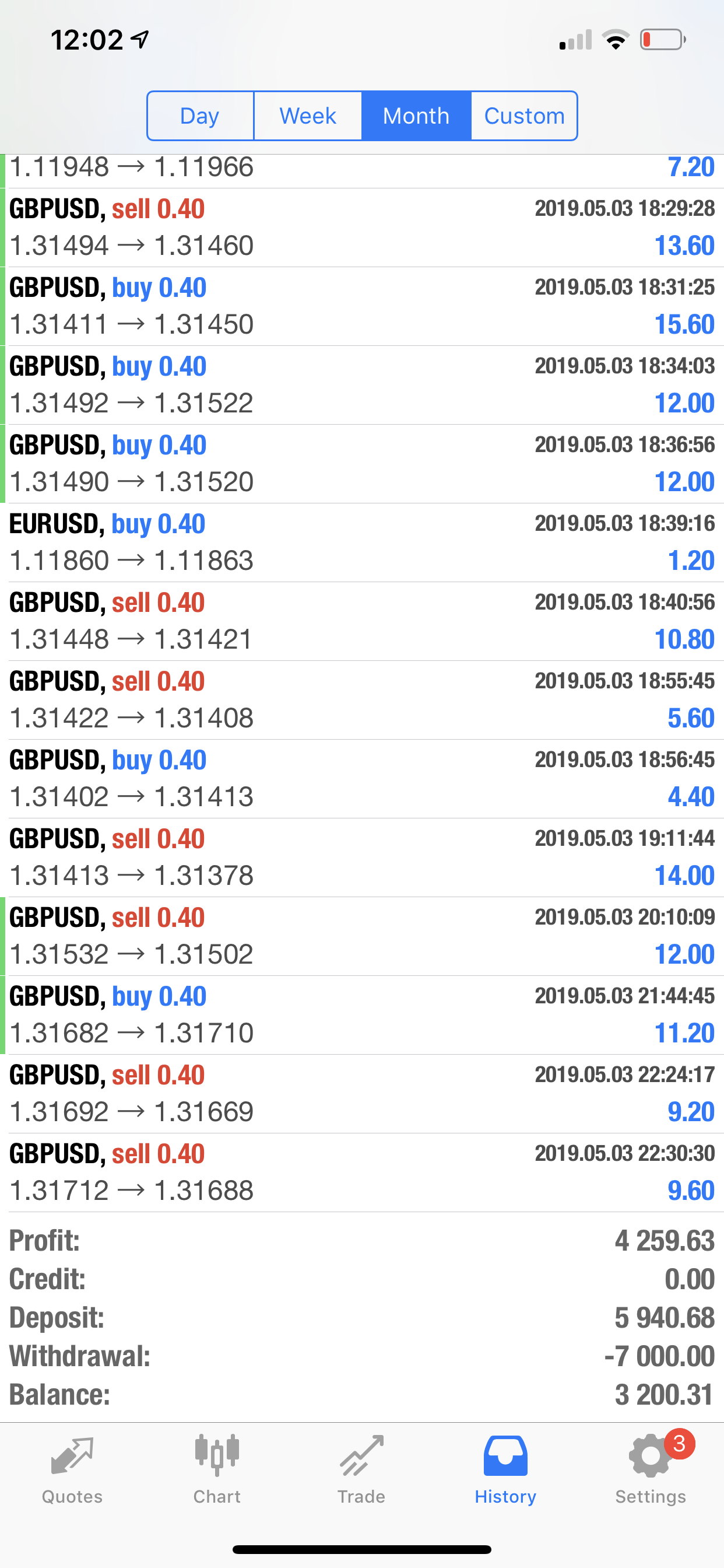Tap the Wi-Fi status icon

[615, 40]
